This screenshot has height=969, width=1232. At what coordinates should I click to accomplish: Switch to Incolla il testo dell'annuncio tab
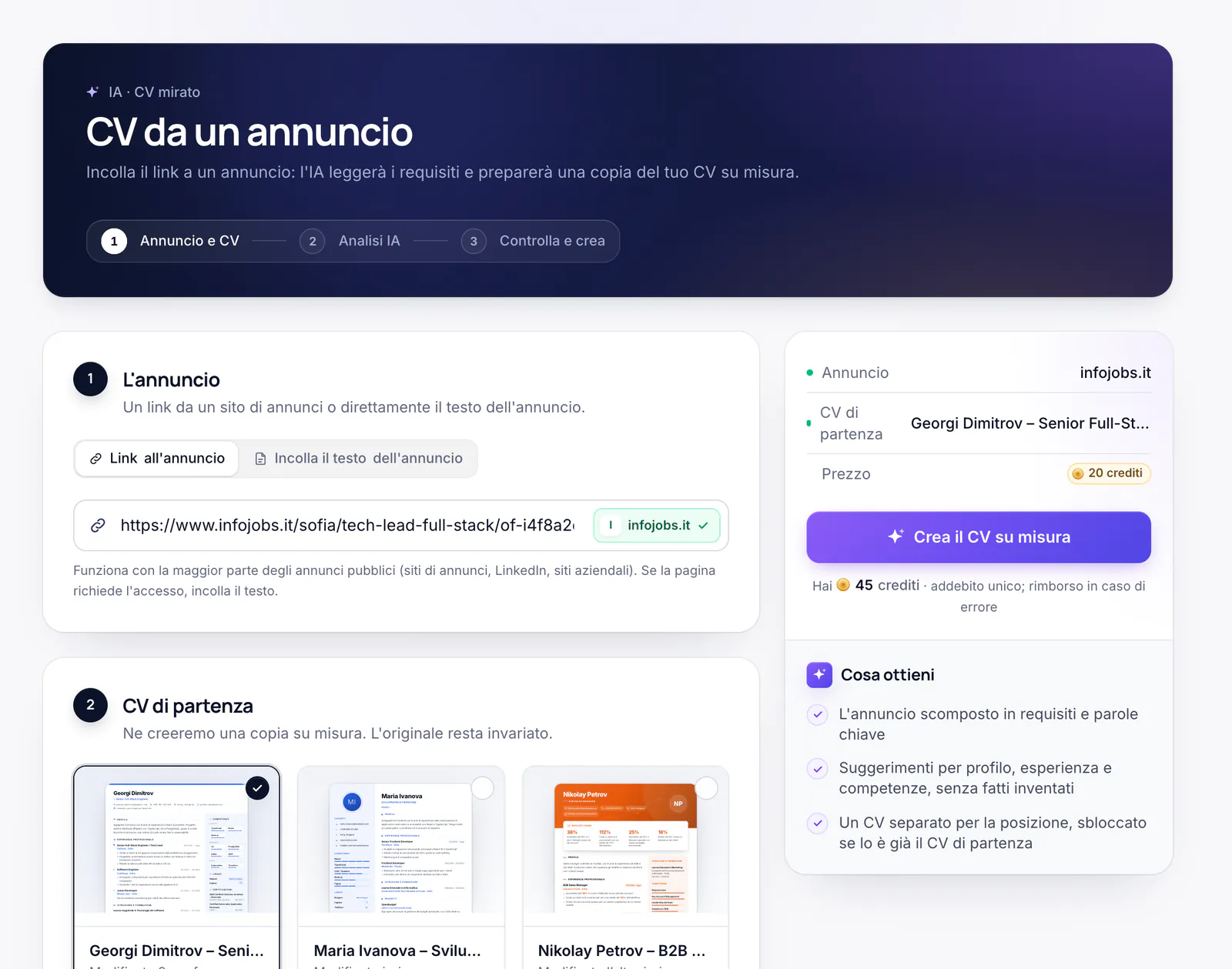coord(358,459)
